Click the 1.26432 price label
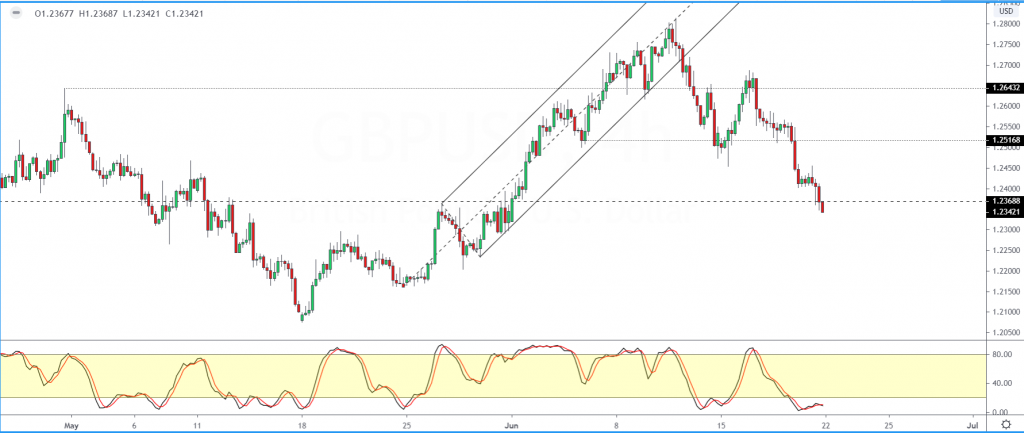Image resolution: width=1024 pixels, height=433 pixels. tap(1006, 88)
